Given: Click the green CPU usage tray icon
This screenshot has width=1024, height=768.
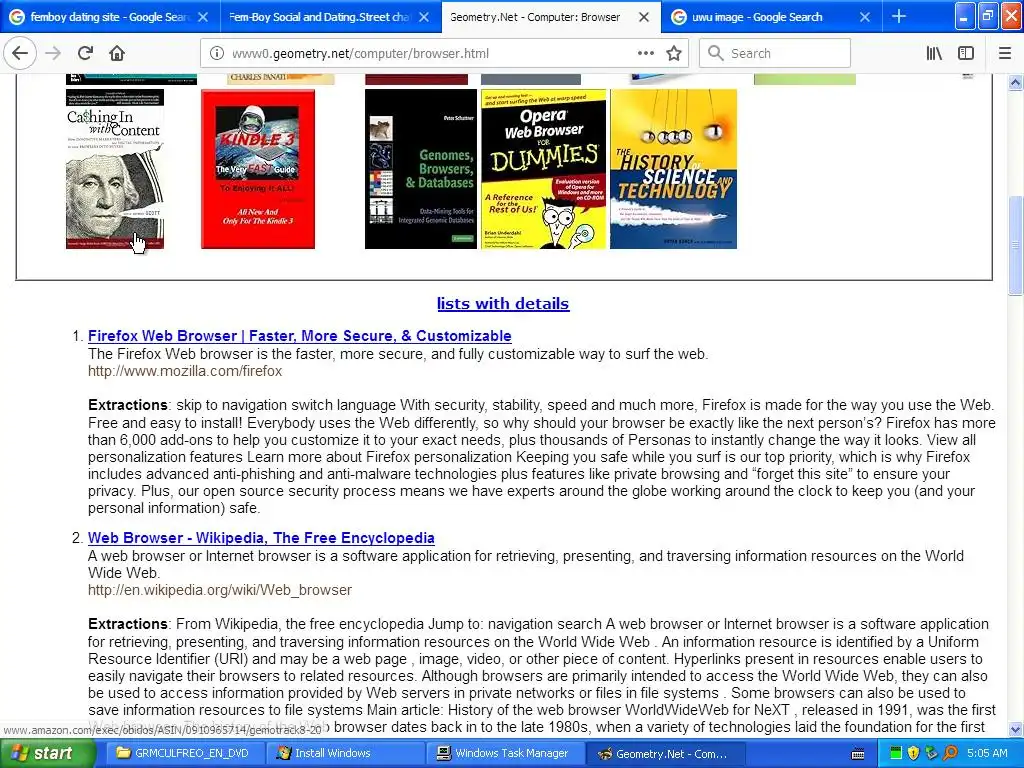Looking at the screenshot, I should point(896,754).
